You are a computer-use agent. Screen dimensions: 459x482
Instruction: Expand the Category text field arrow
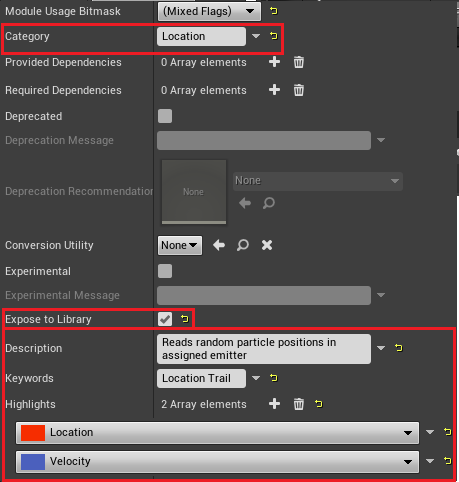pyautogui.click(x=256, y=36)
